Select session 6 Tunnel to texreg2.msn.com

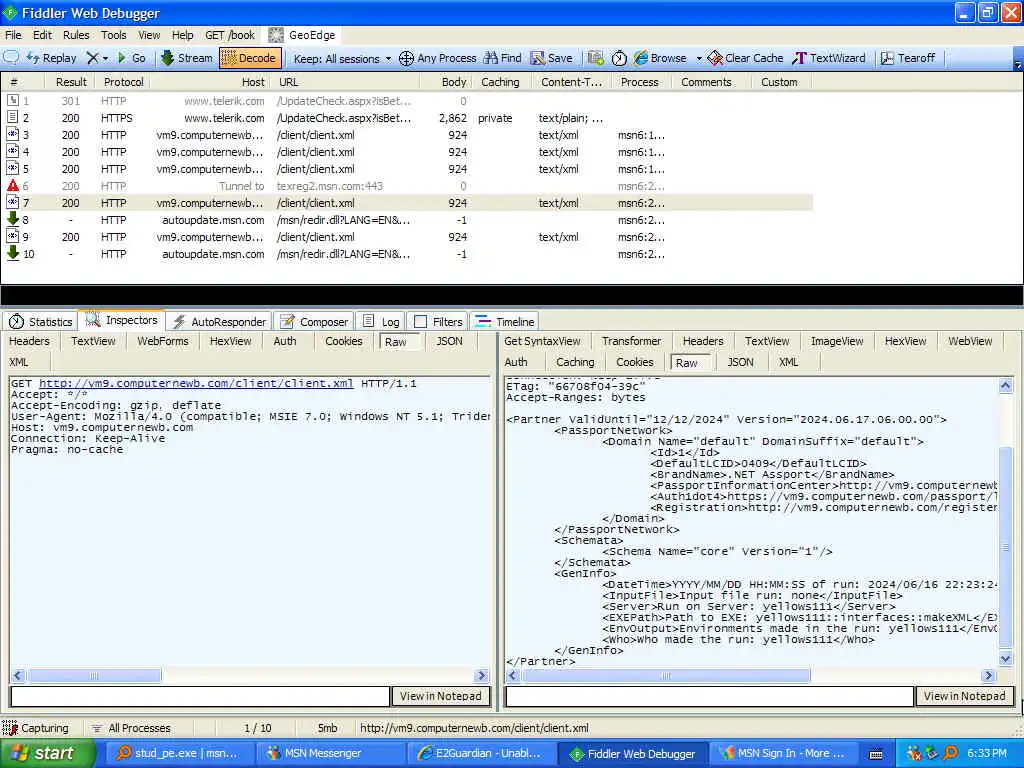pyautogui.click(x=406, y=186)
